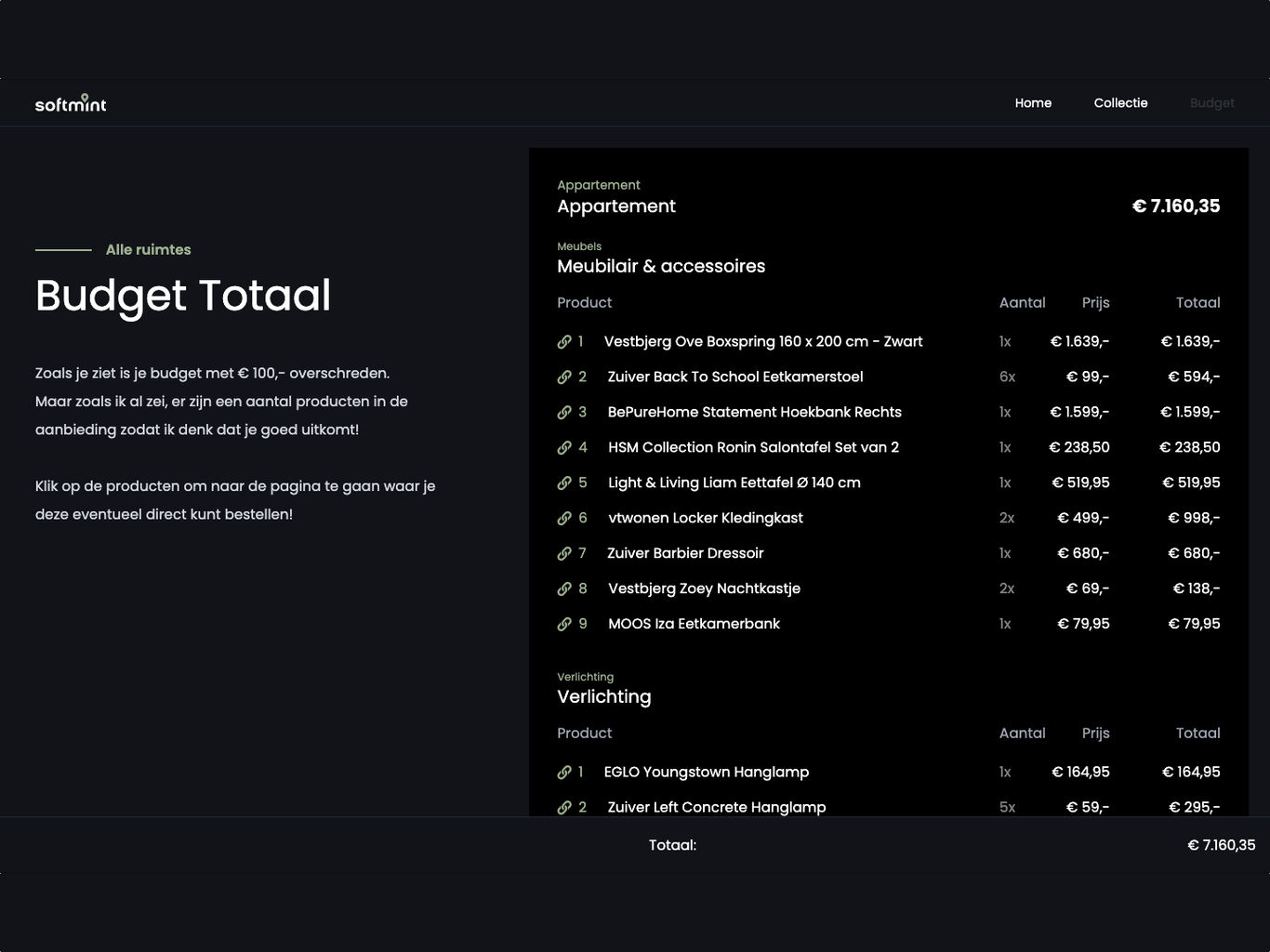1270x952 pixels.
Task: Click the Meubilair & accessoires heading
Action: click(x=661, y=266)
